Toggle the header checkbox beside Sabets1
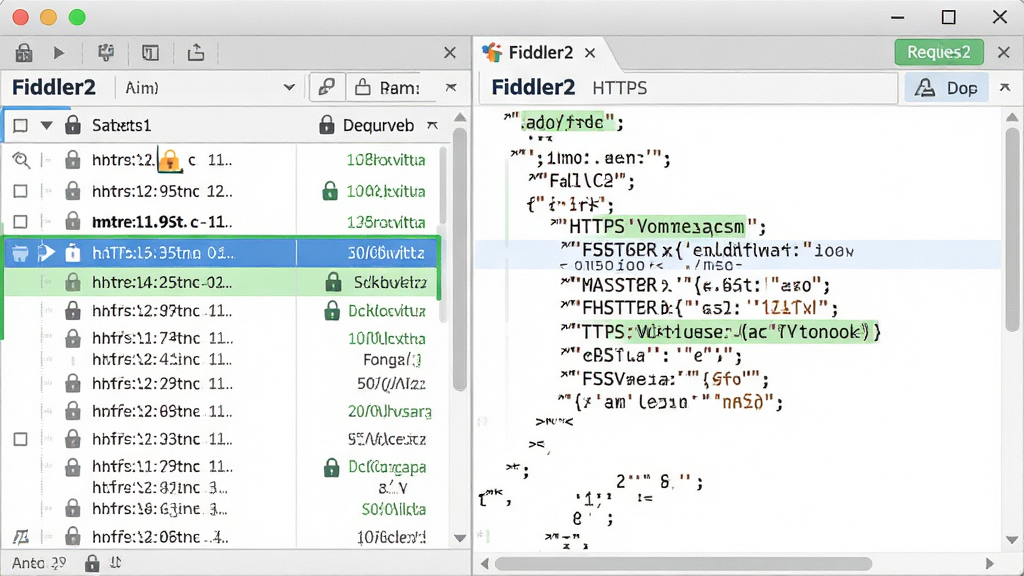 (21, 125)
